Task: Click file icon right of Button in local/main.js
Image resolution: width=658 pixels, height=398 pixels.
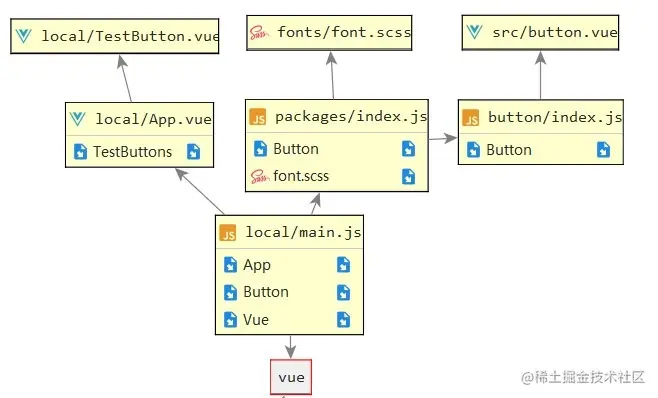Action: [343, 293]
